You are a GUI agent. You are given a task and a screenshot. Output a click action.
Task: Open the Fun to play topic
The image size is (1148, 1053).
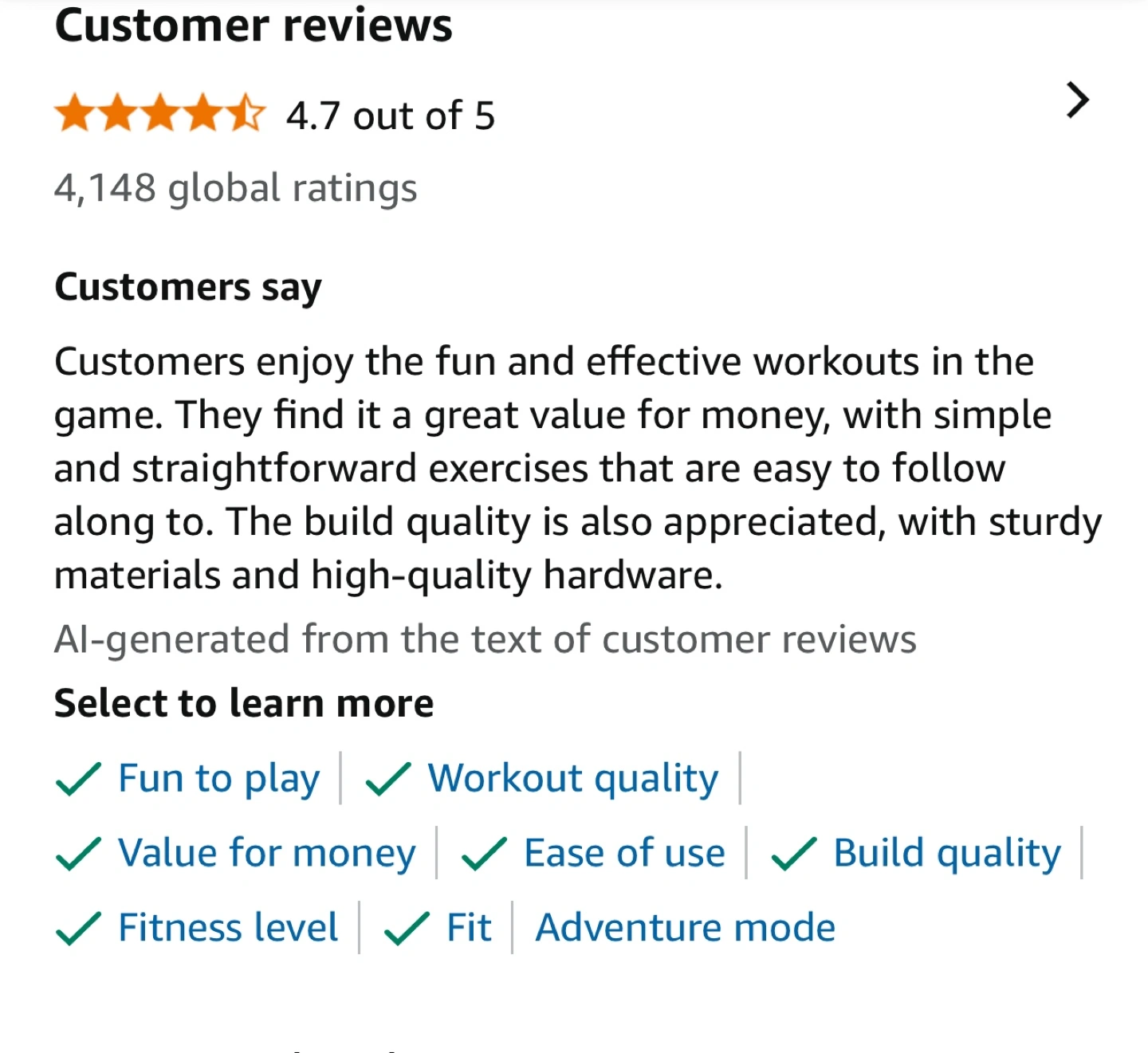[218, 779]
